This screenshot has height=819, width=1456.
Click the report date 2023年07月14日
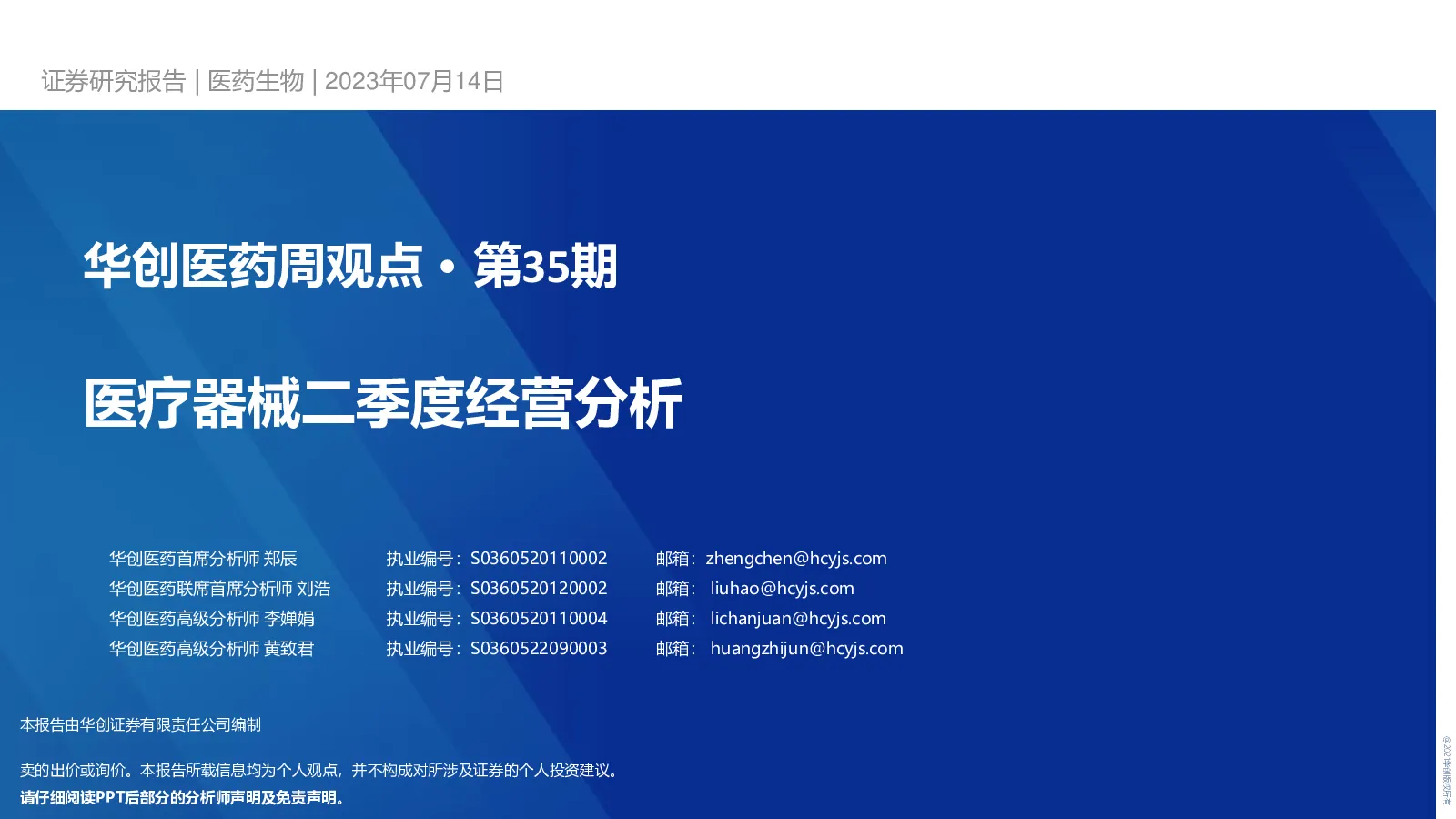tap(414, 81)
